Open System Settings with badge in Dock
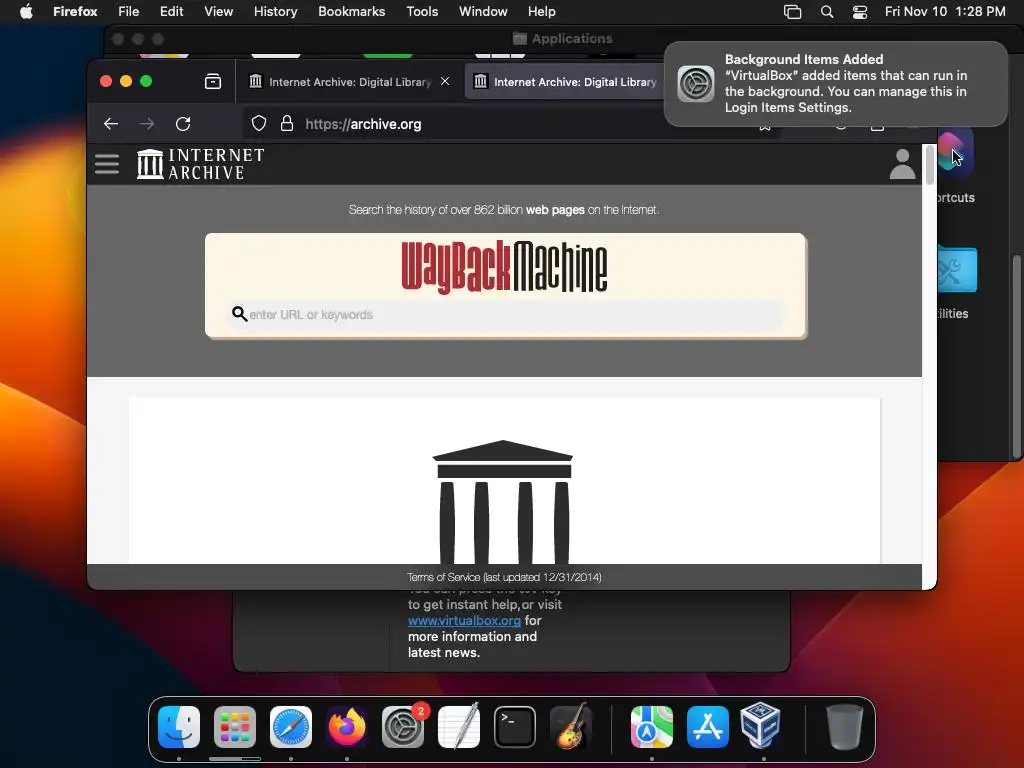Viewport: 1024px width, 768px height. tap(403, 727)
